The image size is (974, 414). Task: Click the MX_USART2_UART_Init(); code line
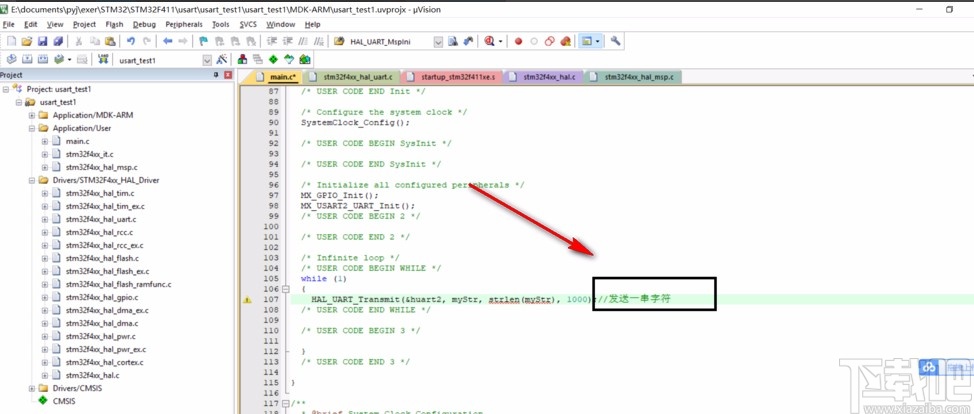(358, 206)
